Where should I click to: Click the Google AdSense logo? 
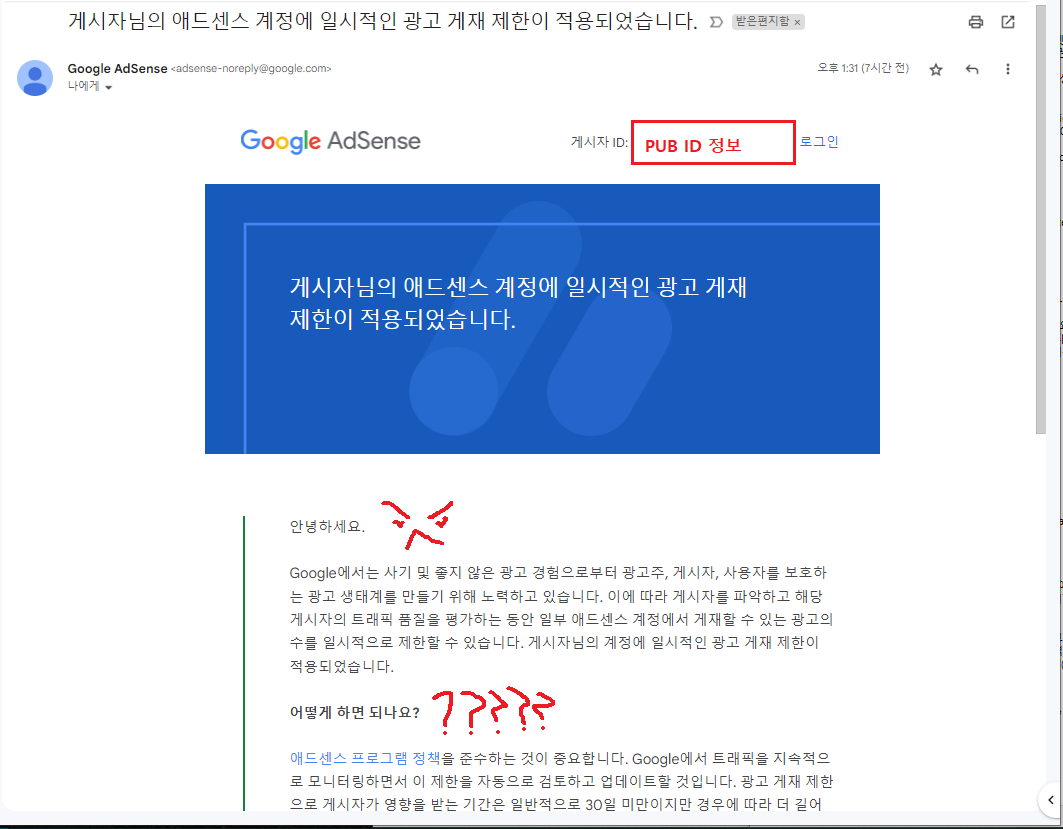tap(328, 141)
